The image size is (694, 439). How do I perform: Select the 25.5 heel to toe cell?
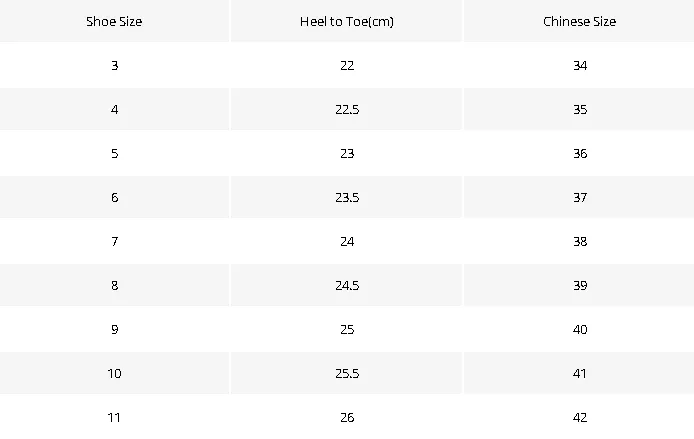click(x=347, y=374)
